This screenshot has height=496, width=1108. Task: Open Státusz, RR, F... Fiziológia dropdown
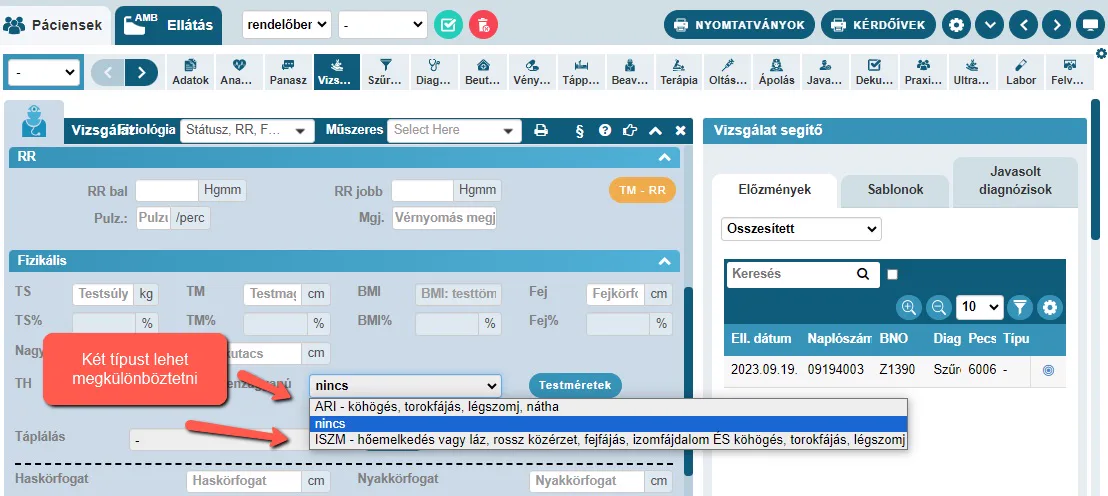[247, 130]
